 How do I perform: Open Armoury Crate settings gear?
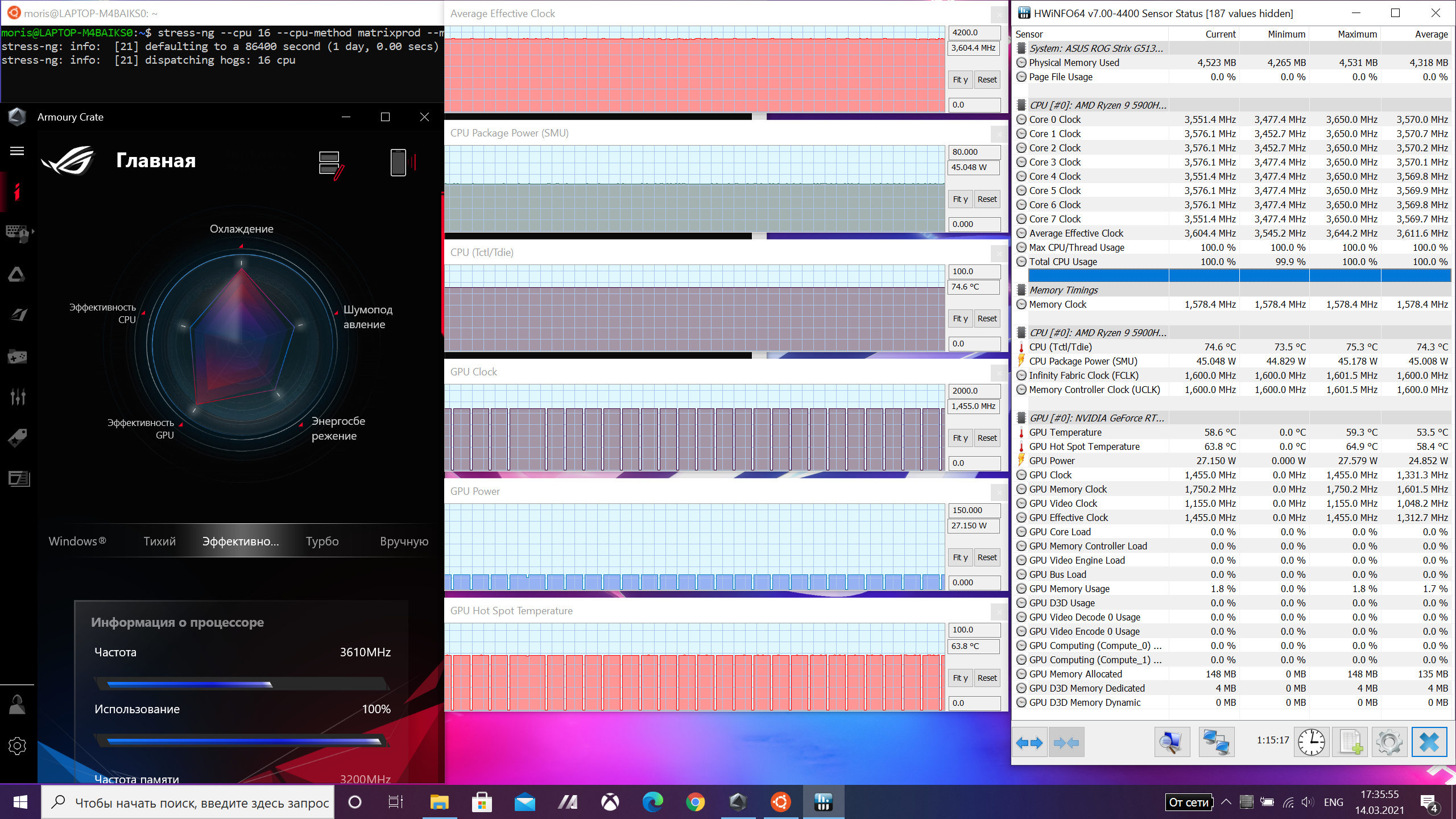[17, 746]
